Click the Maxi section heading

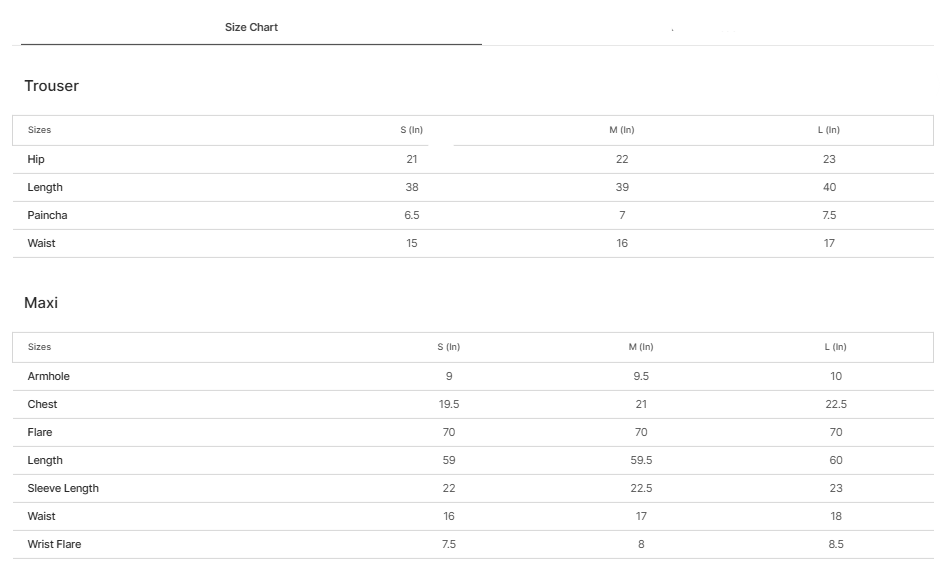coord(41,303)
